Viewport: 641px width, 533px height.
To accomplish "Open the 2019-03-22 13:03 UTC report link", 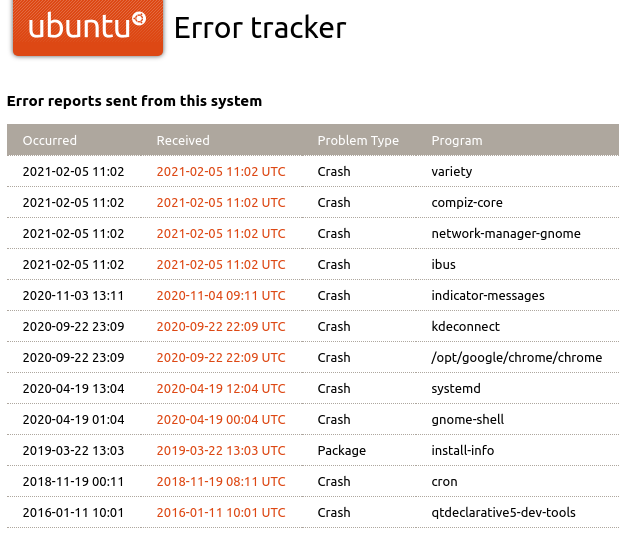I will [221, 450].
